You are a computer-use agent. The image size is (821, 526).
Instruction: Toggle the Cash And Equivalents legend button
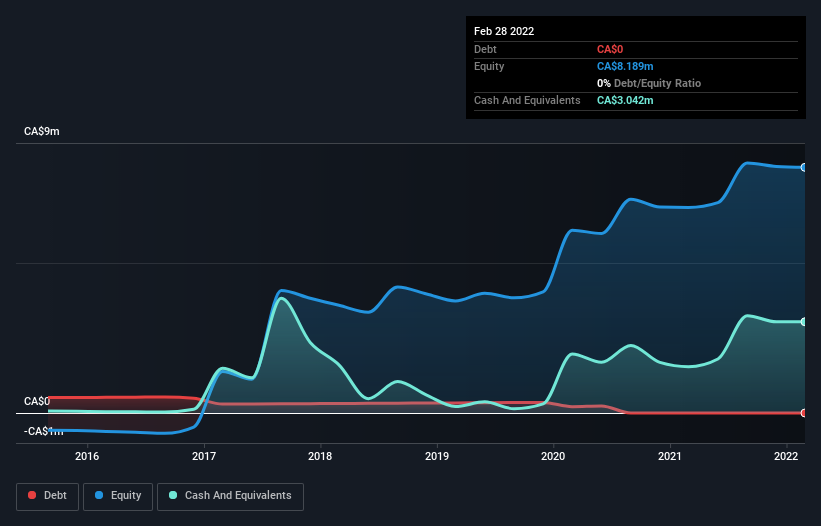click(x=230, y=496)
